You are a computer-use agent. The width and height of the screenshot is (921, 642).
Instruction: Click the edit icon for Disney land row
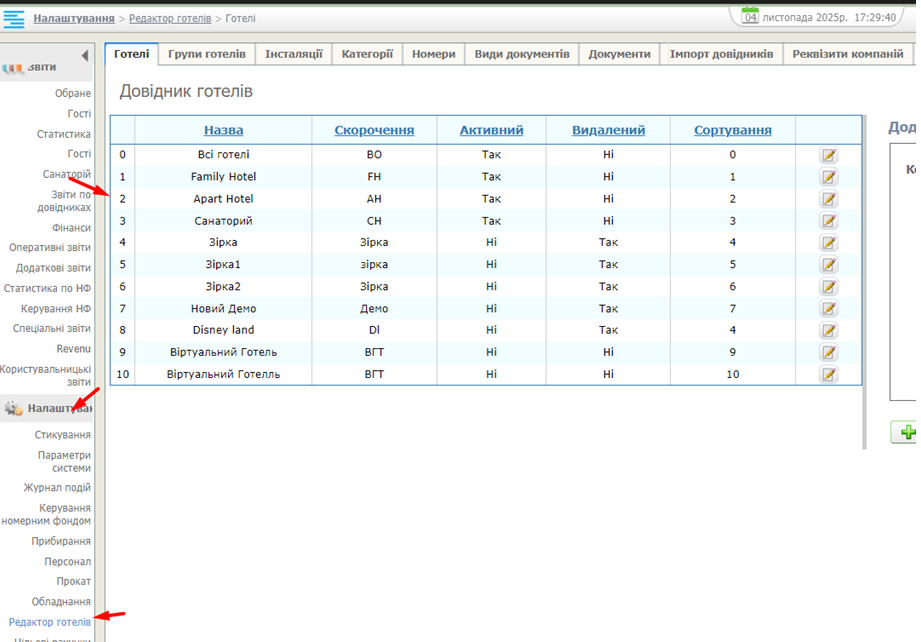(828, 331)
